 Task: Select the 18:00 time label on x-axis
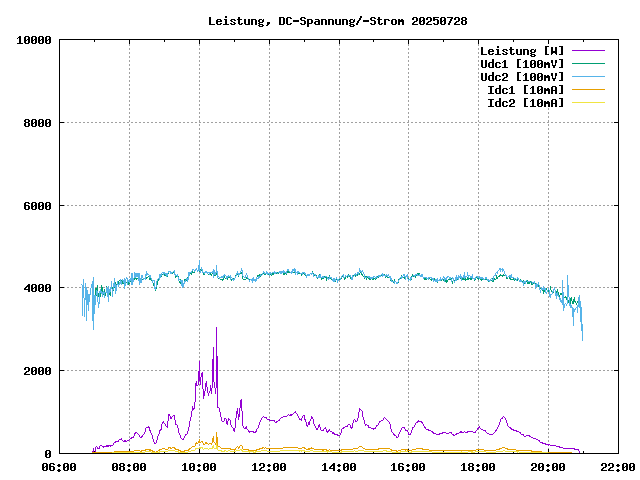pos(478,467)
